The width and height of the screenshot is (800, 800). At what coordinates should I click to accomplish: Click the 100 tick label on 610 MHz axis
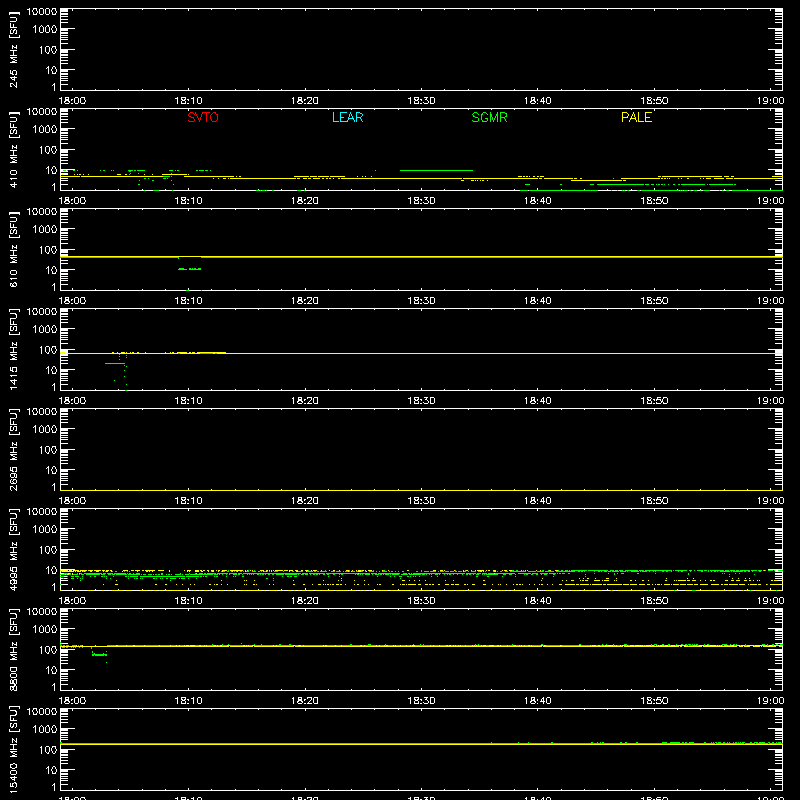(48, 250)
